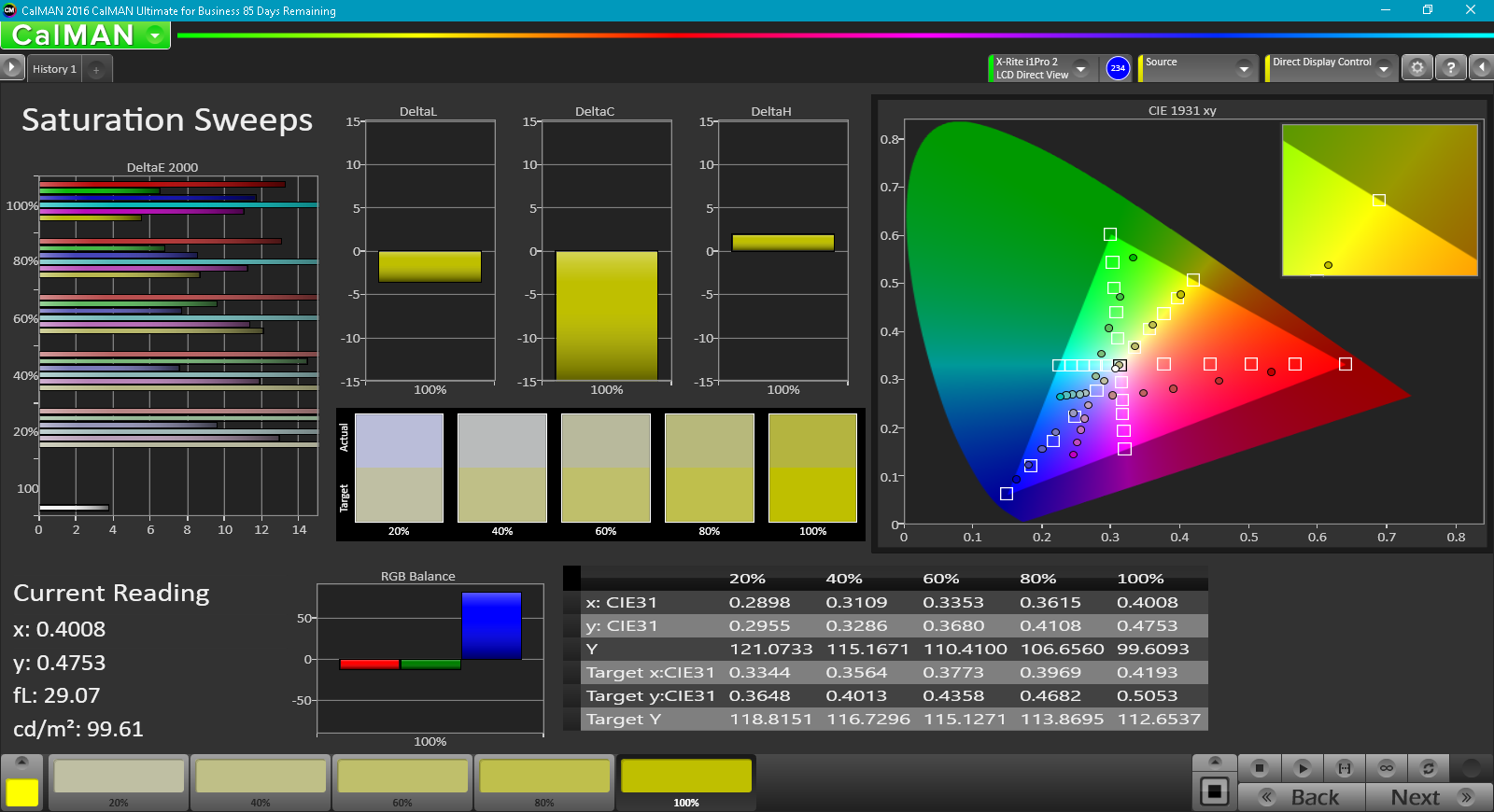Enable continuous read infinity icon
The image size is (1494, 812).
[1386, 768]
